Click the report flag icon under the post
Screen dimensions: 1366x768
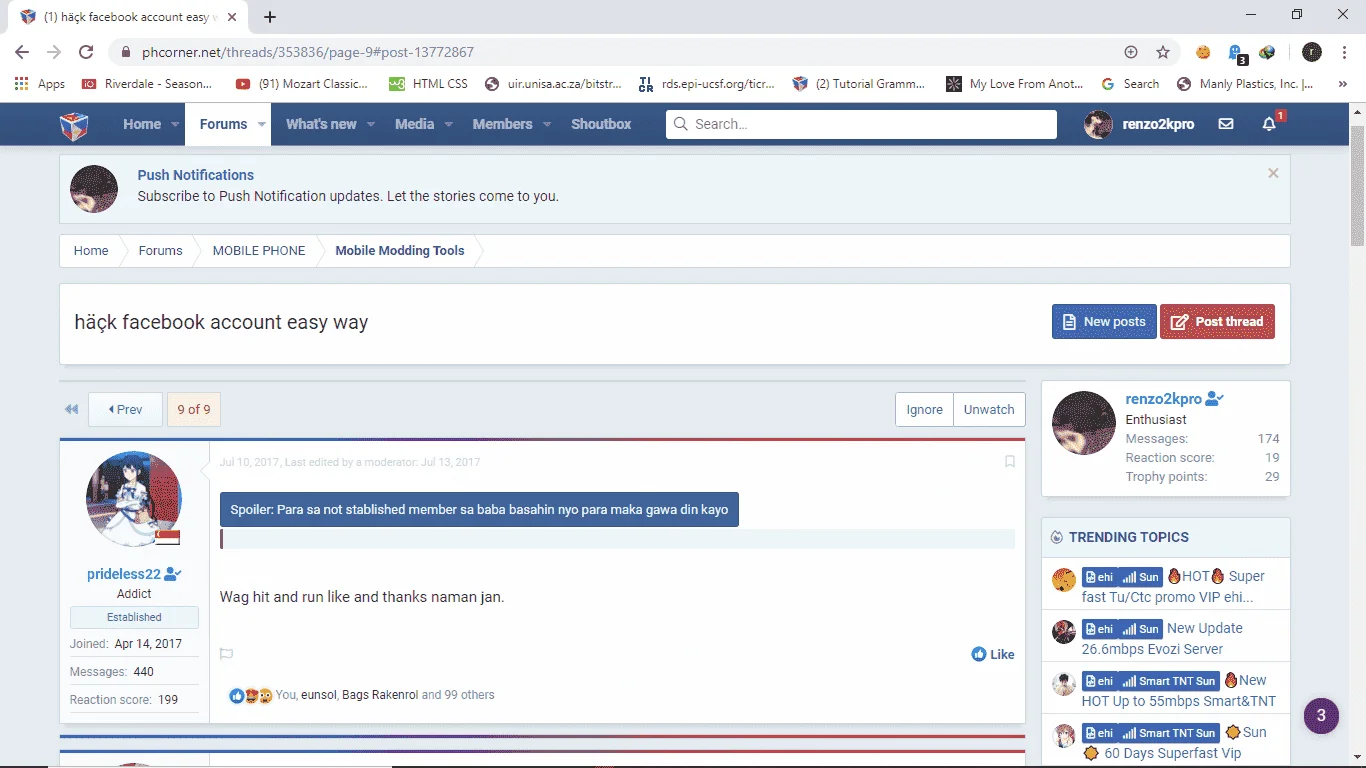[226, 654]
